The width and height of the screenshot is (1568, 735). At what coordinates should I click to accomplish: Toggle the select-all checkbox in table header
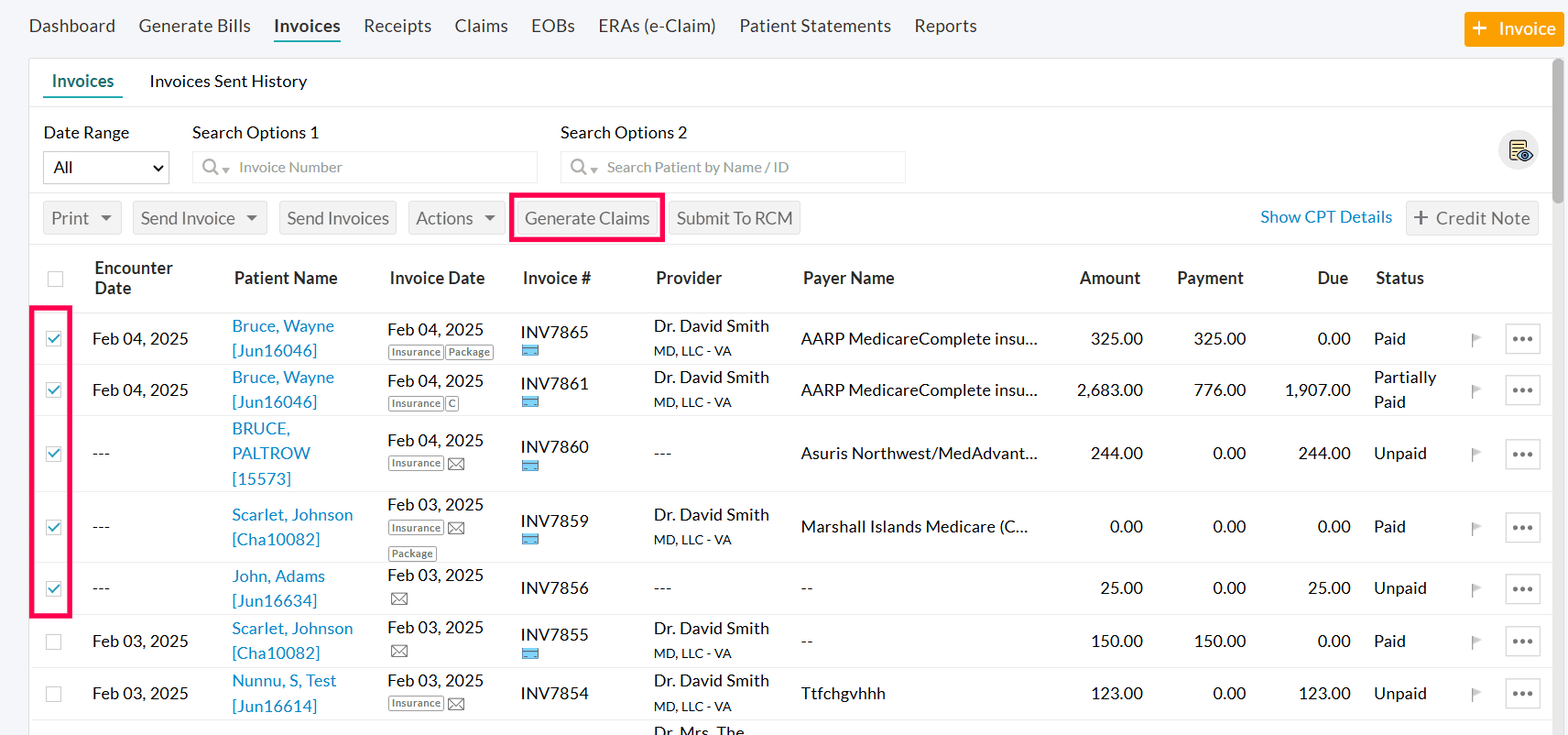click(x=56, y=279)
